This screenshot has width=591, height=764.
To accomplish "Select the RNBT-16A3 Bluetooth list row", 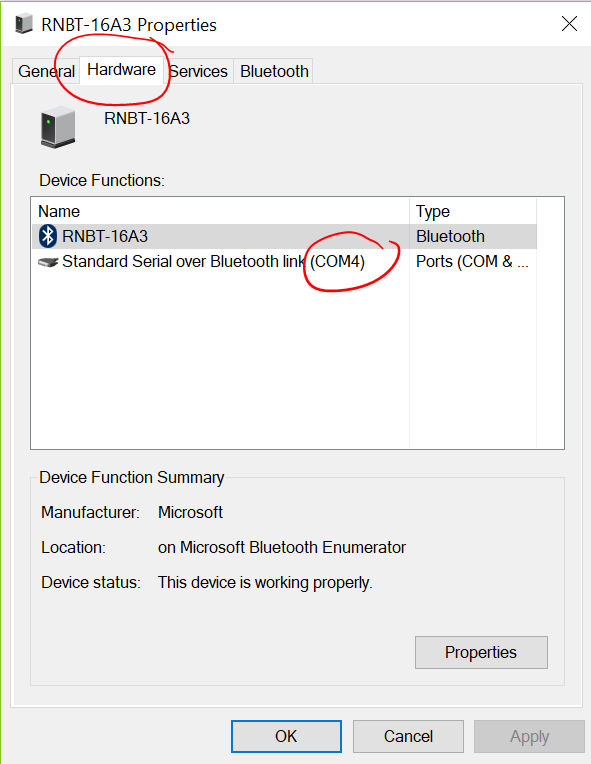I will coord(285,236).
